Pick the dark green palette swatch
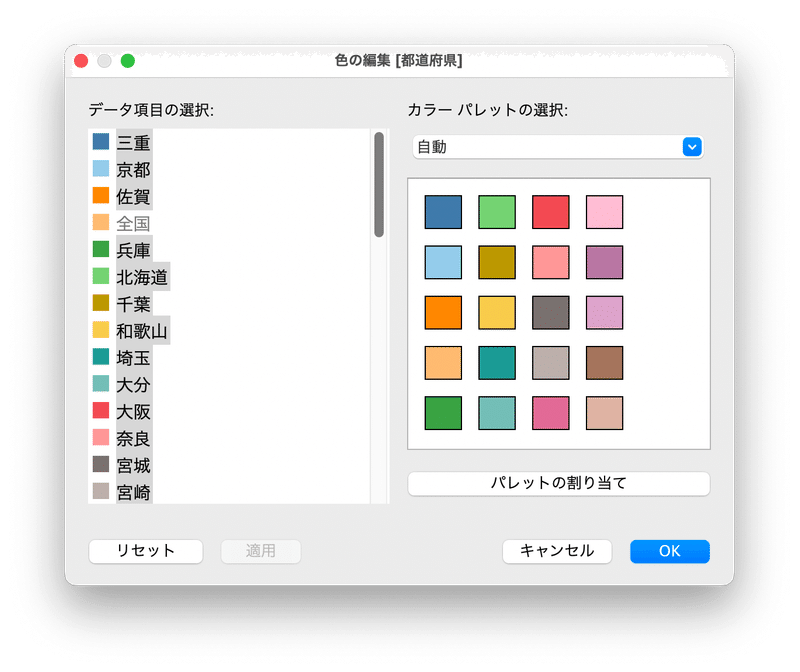The height and width of the screenshot is (672, 800). [x=443, y=413]
